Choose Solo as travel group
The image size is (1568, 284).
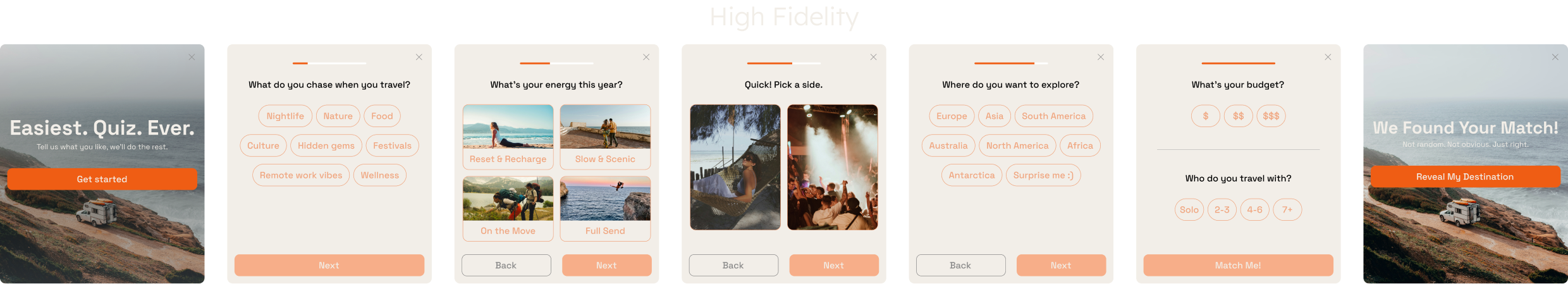click(x=1189, y=209)
